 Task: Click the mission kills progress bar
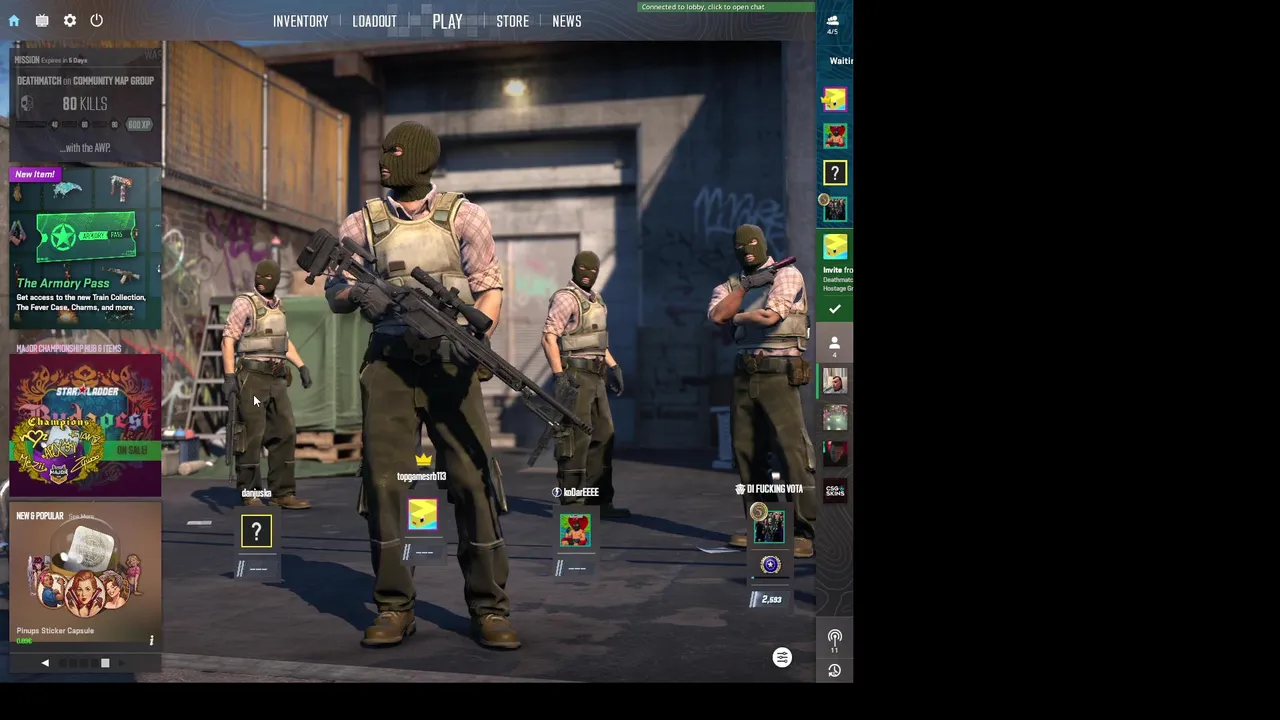coord(68,125)
